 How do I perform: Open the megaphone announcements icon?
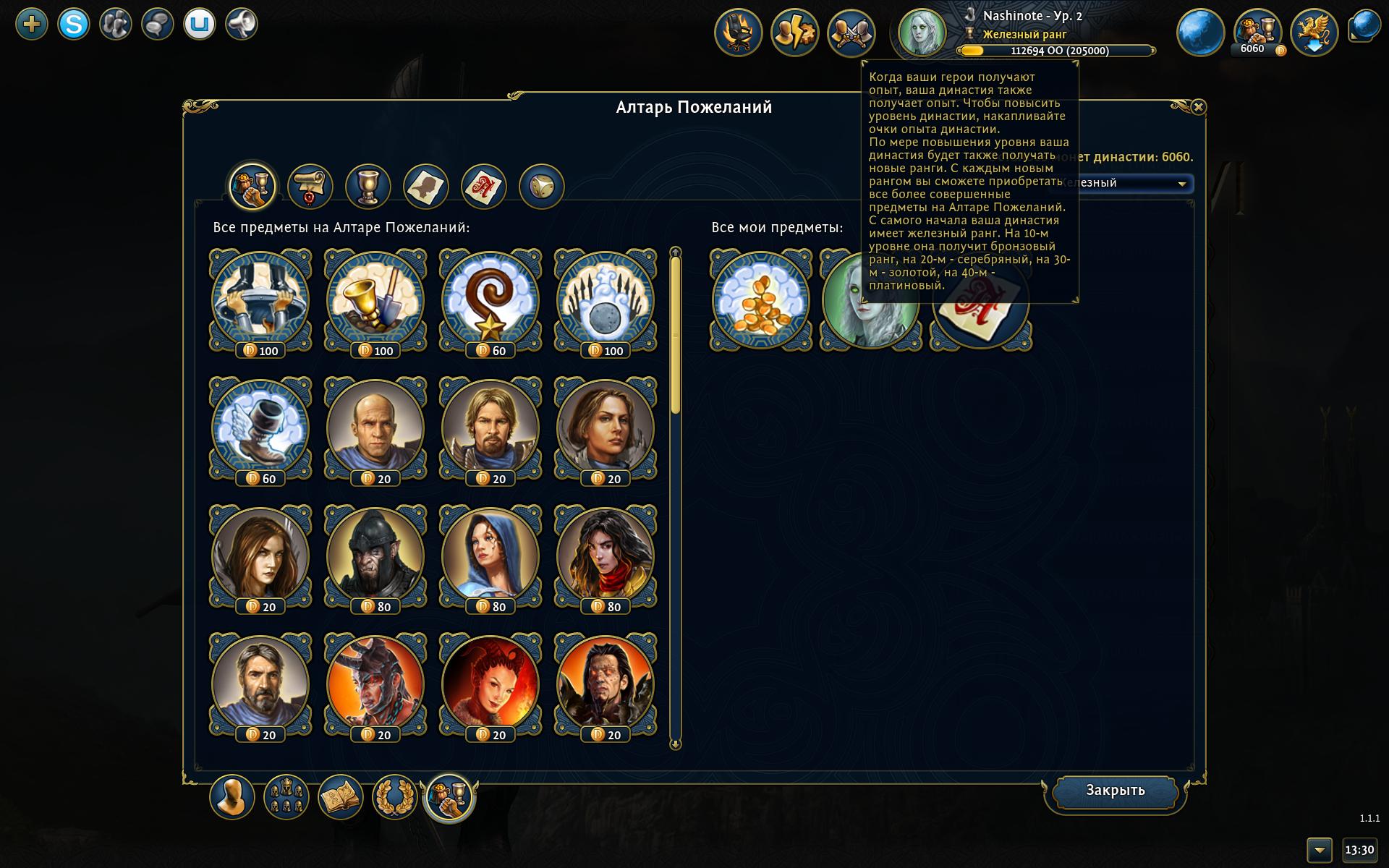[x=242, y=25]
